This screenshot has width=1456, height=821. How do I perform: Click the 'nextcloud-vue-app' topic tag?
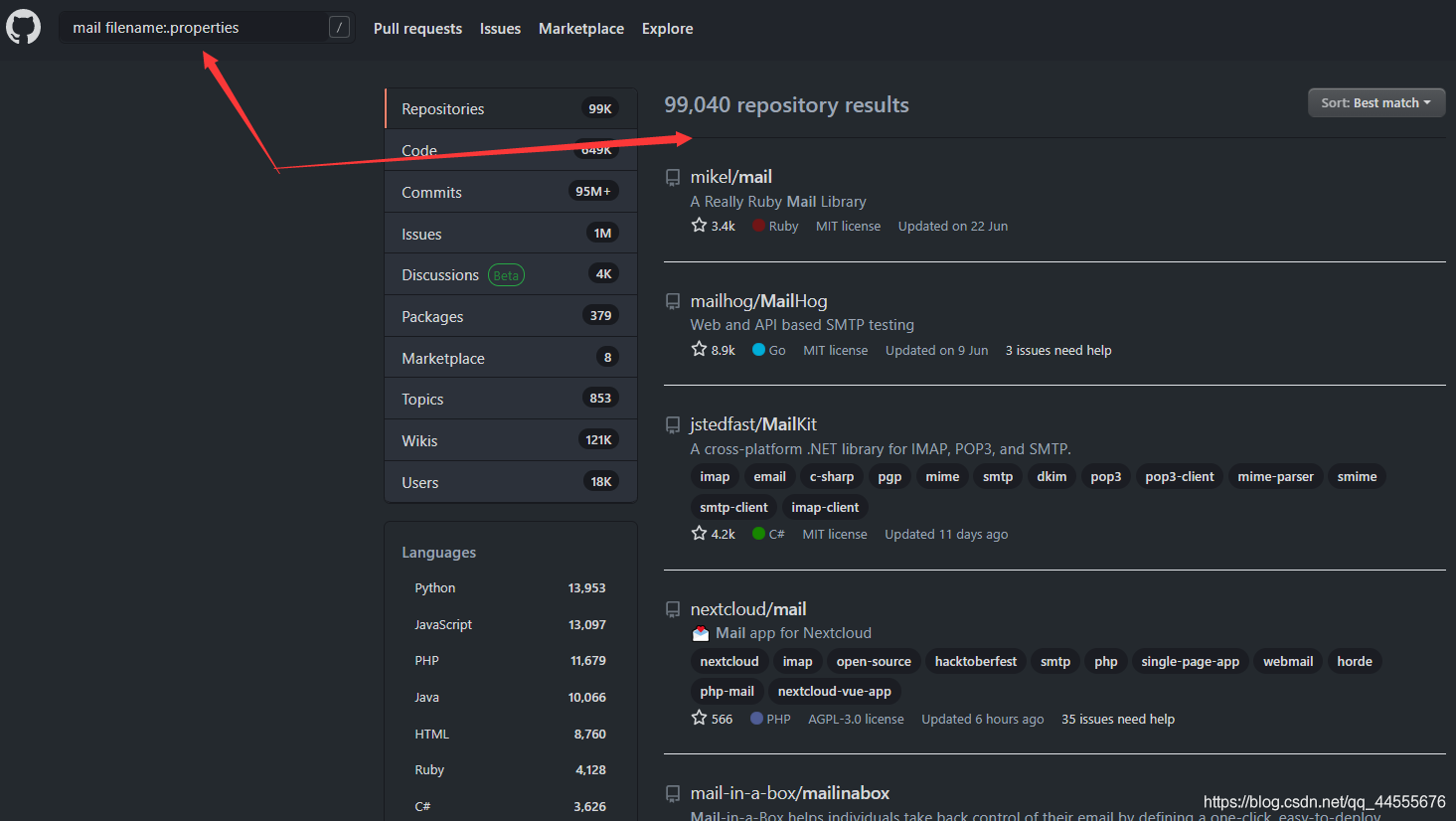835,692
